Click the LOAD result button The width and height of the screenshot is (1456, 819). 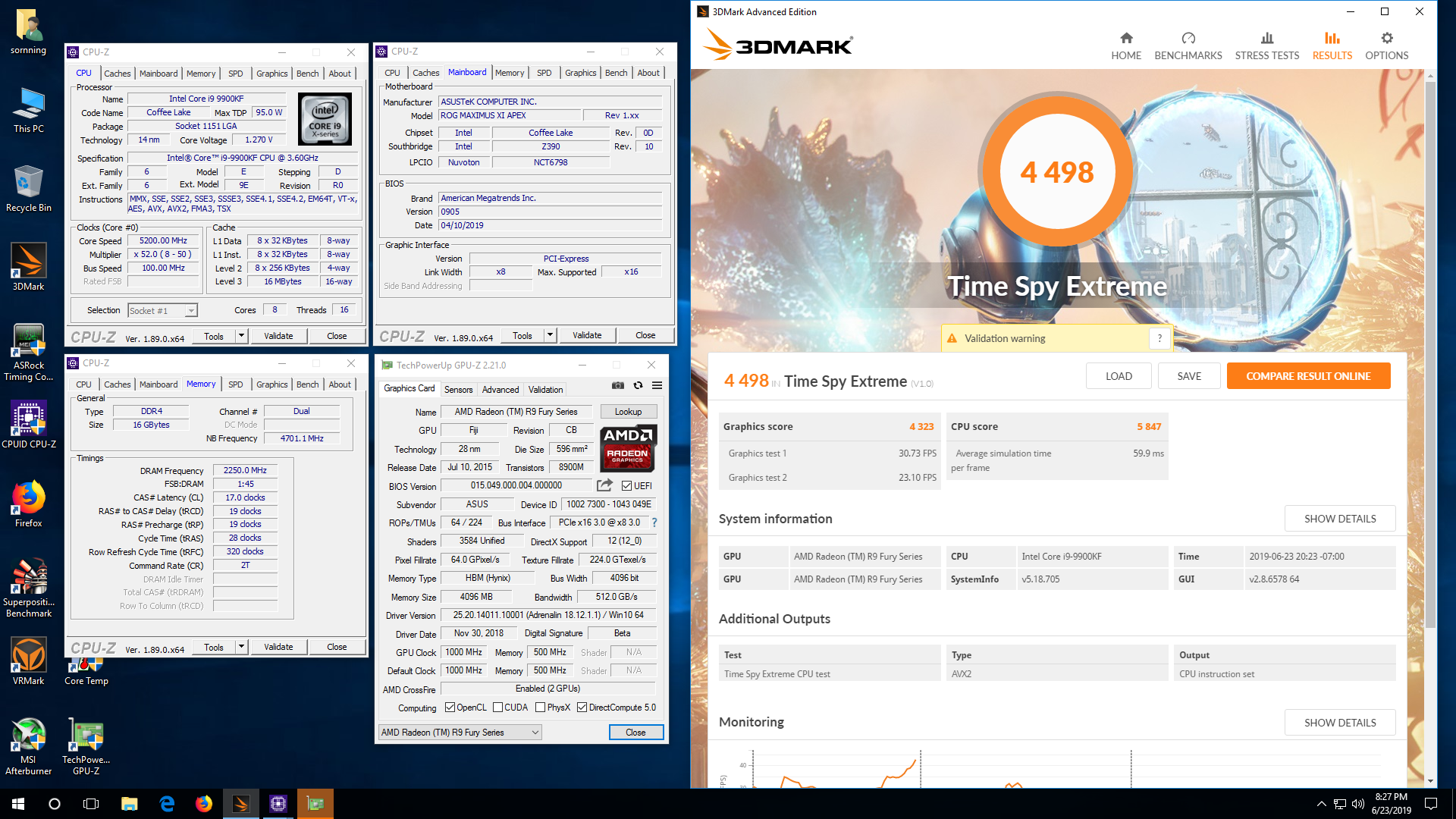pos(1119,376)
